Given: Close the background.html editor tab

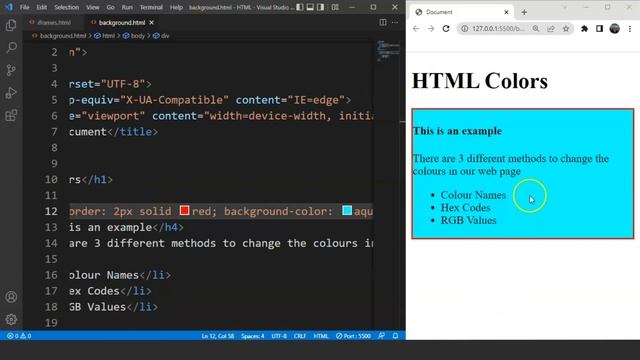Looking at the screenshot, I should tap(151, 22).
